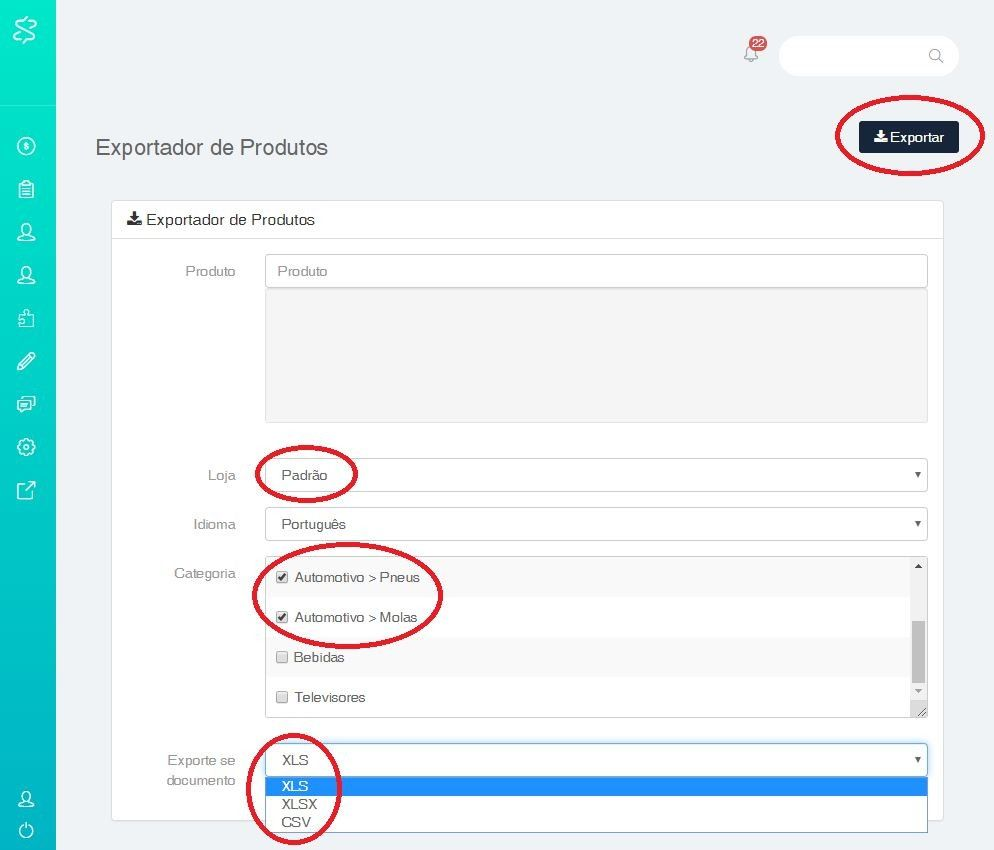Screen dimensions: 994x850
Task: Click the app logo in sidebar
Action: tap(25, 30)
